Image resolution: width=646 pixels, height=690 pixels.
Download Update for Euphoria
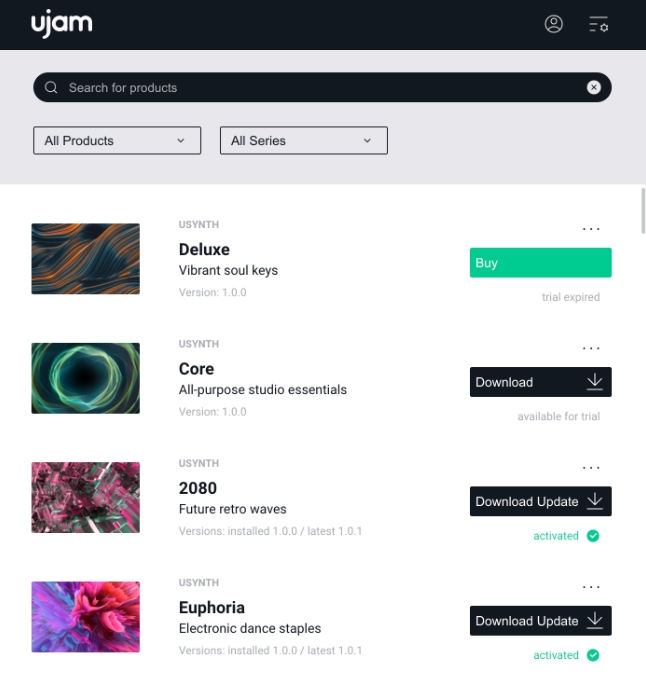[x=540, y=620]
